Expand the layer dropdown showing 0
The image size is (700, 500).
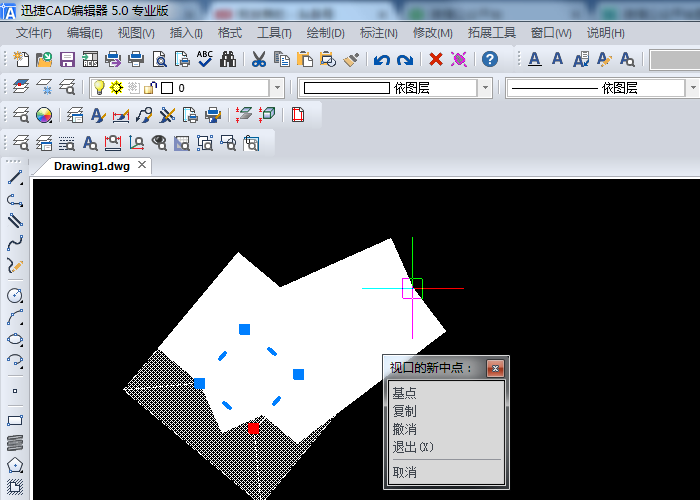(277, 88)
